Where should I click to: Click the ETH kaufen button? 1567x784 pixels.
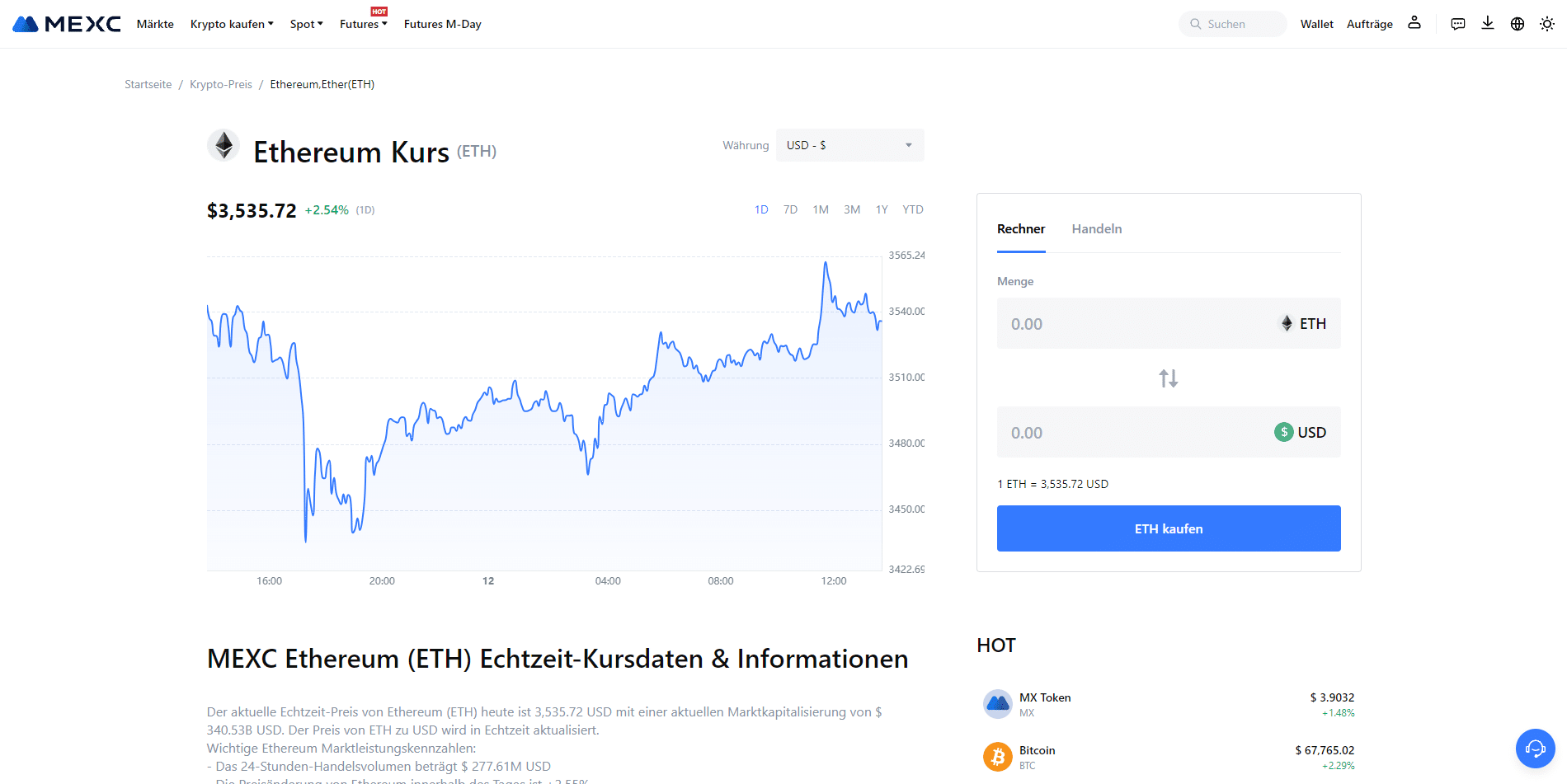[1169, 528]
